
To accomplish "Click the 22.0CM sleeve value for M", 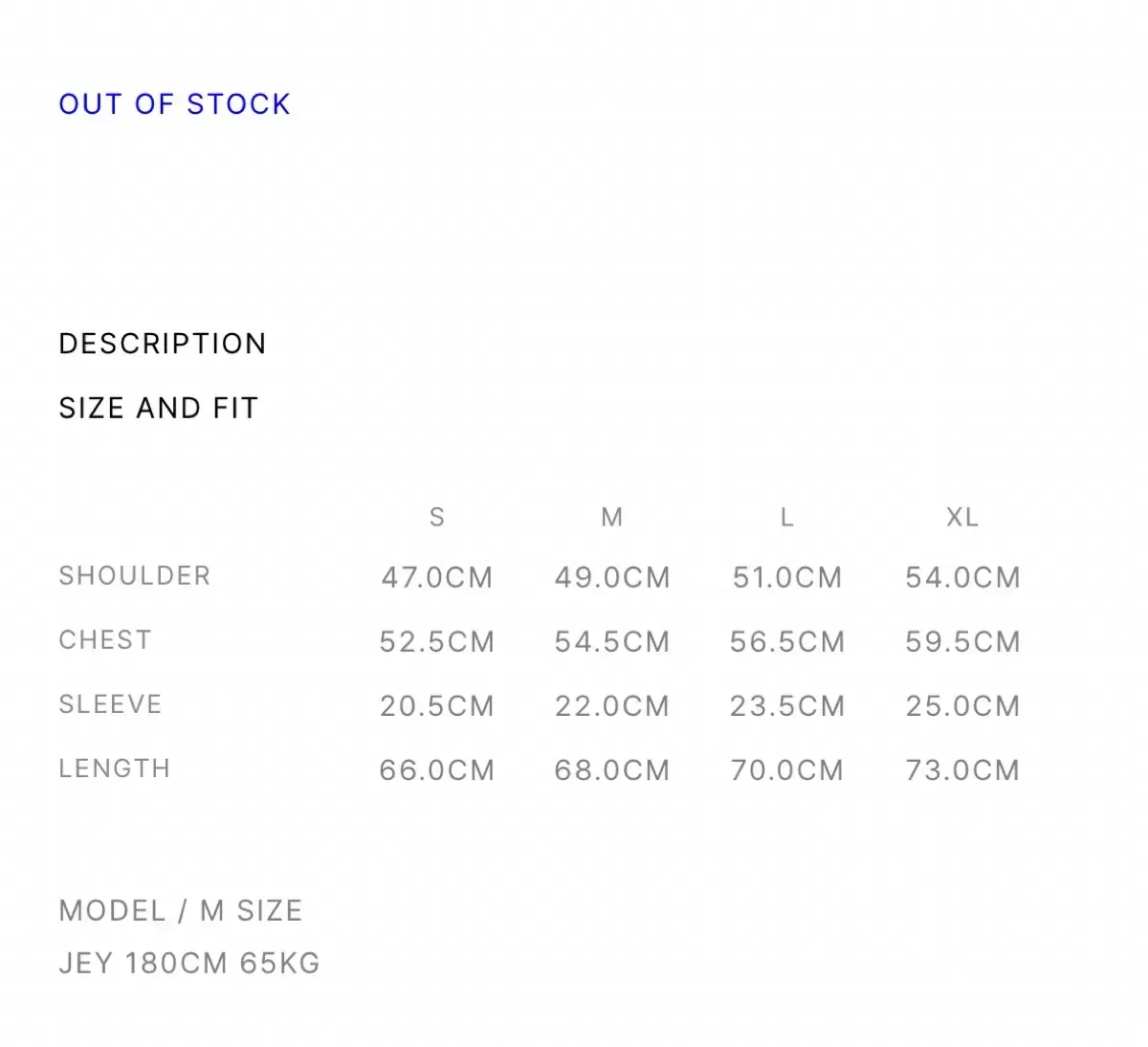I will (612, 705).
